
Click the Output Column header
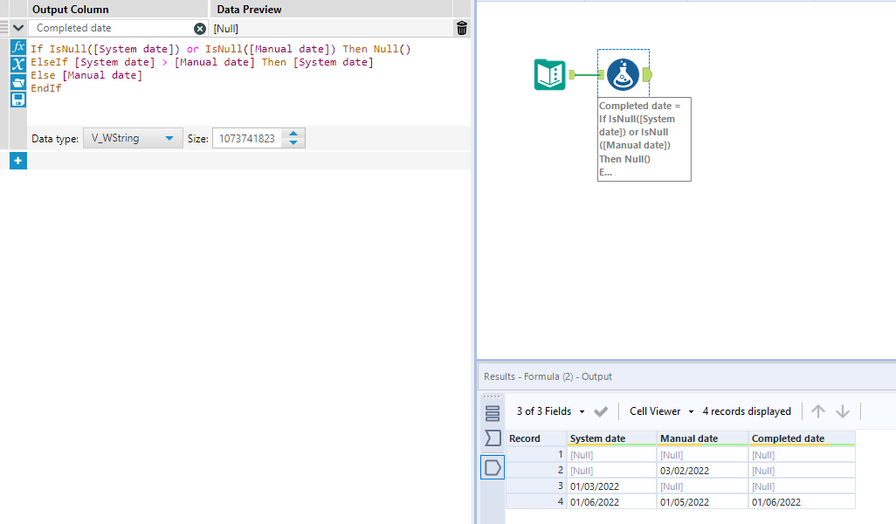[x=70, y=9]
